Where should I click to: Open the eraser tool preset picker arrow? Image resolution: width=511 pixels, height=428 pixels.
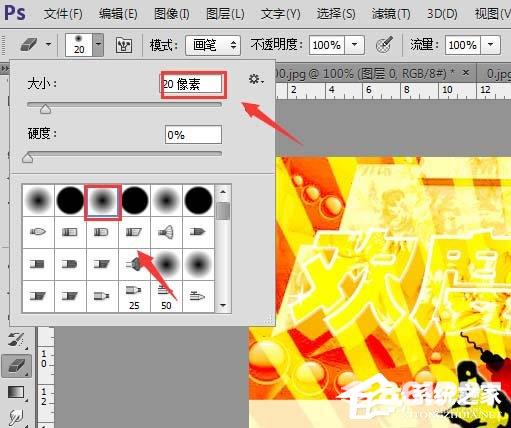tap(49, 44)
